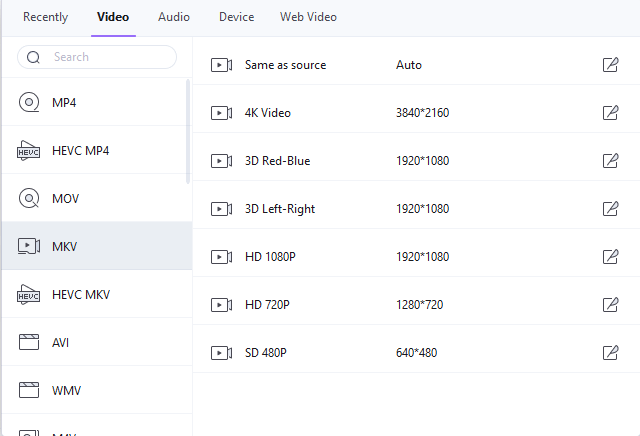The image size is (640, 436).
Task: Edit the SD 480P preset
Action: (x=610, y=353)
